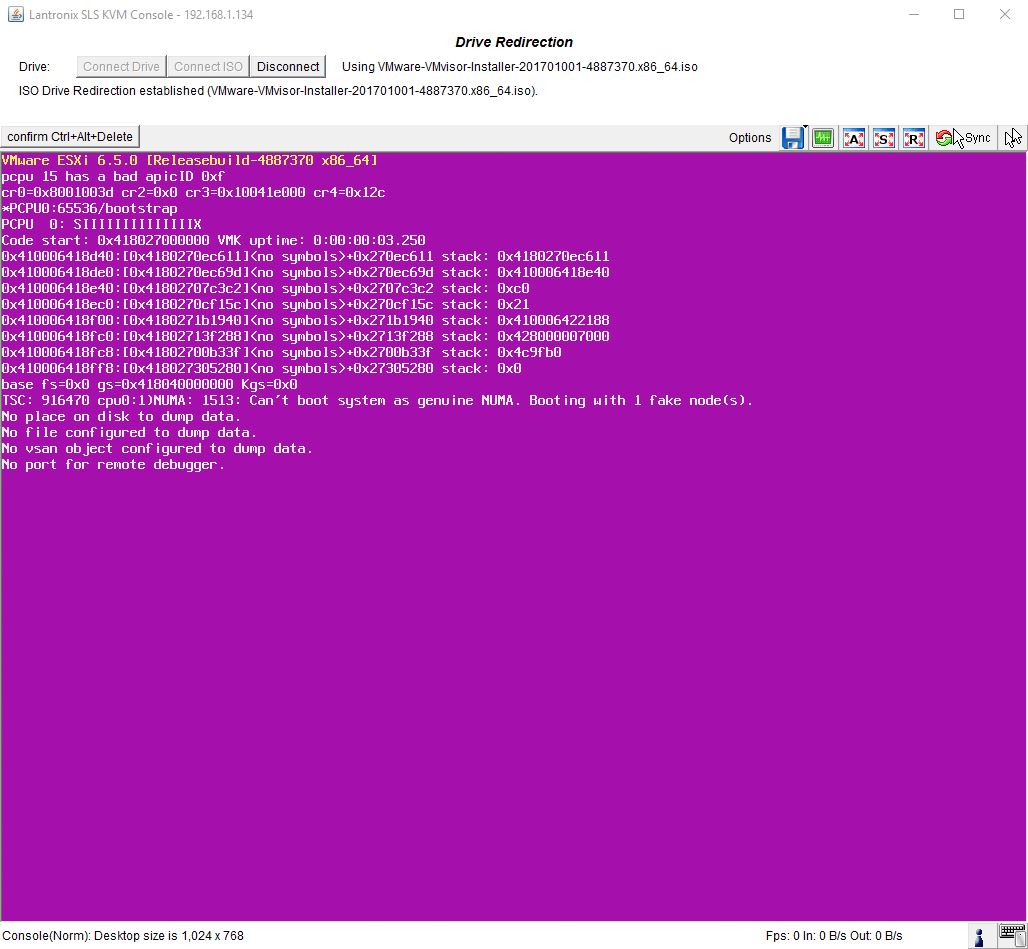The image size is (1028, 949).
Task: Click the '*PCPU0:65536/bootstrap' line
Action: click(x=89, y=208)
